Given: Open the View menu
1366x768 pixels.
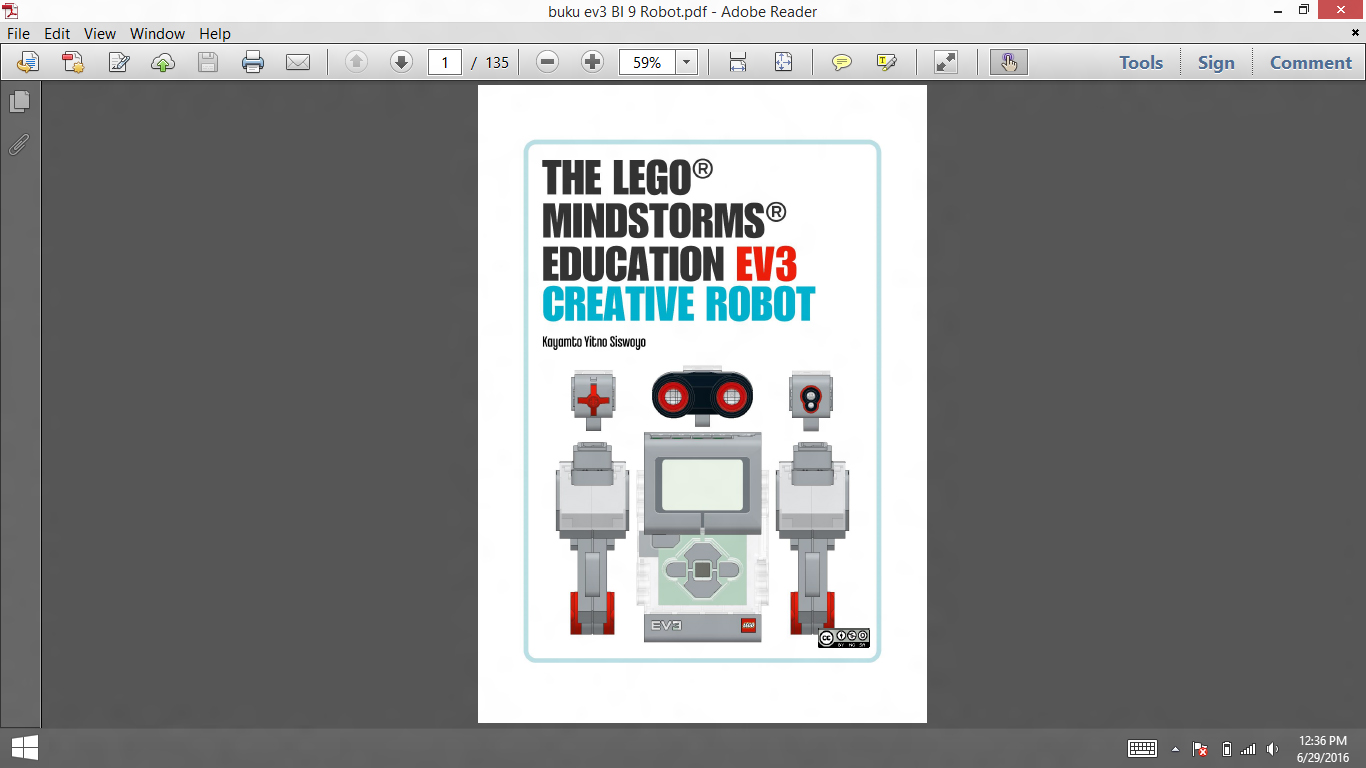Looking at the screenshot, I should pyautogui.click(x=99, y=33).
